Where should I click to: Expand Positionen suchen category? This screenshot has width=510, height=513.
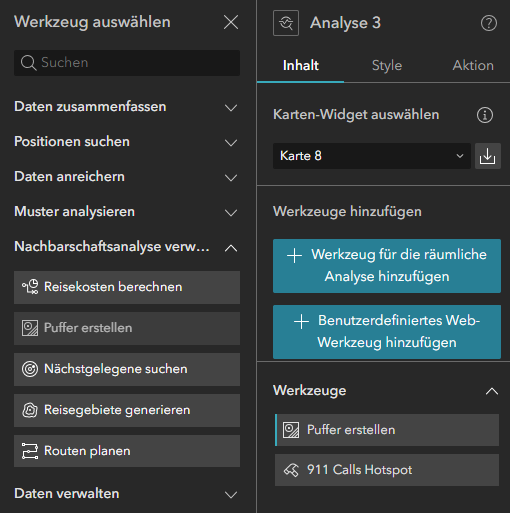(x=231, y=143)
